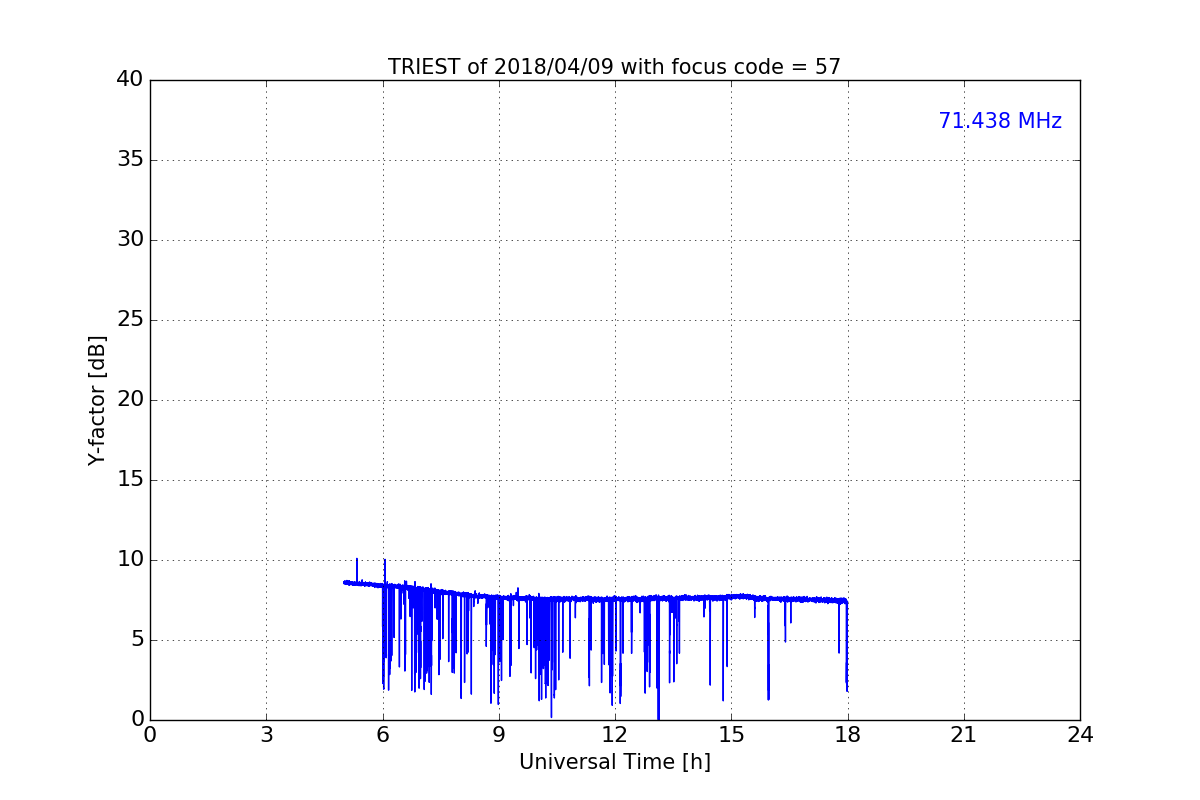Image resolution: width=1200 pixels, height=800 pixels.
Task: Click the x-axis tick label 24
Action: 1080,735
